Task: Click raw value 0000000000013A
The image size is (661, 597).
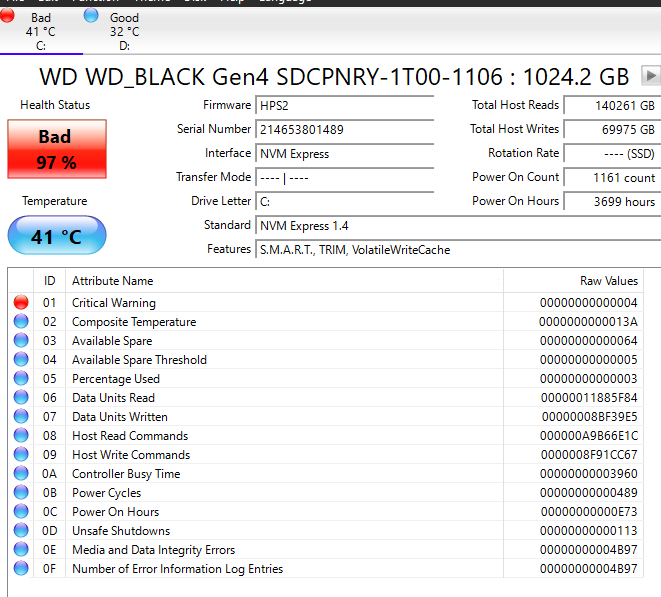Action: tap(588, 322)
